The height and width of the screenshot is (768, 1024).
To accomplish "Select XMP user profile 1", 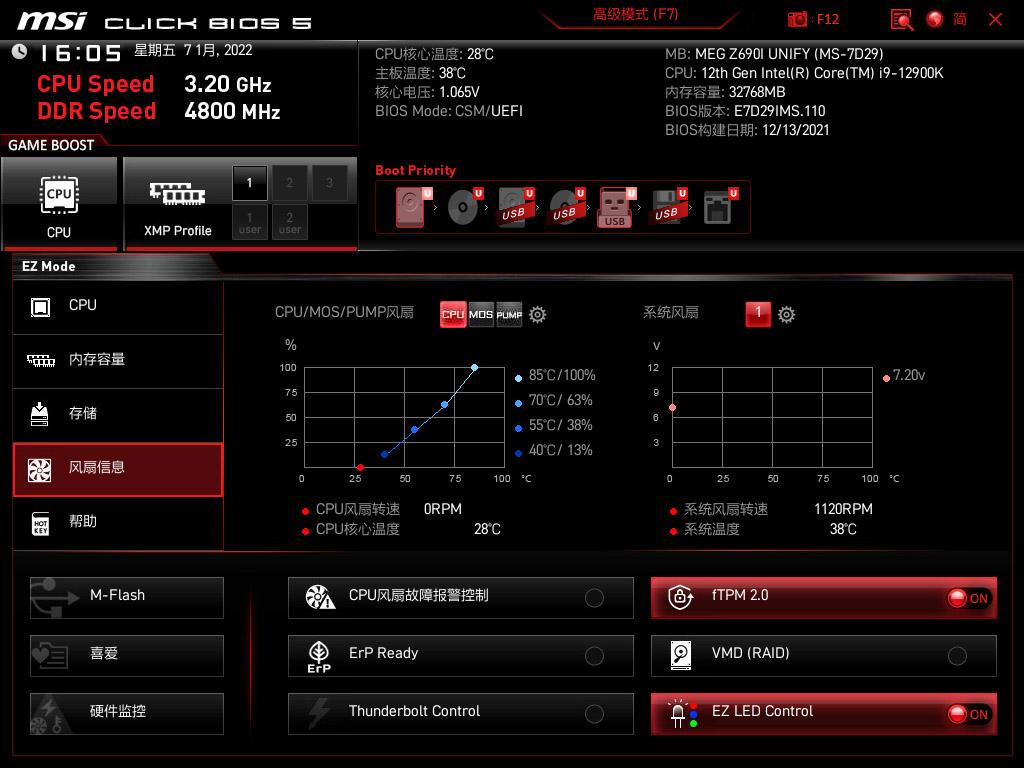I will pyautogui.click(x=249, y=223).
